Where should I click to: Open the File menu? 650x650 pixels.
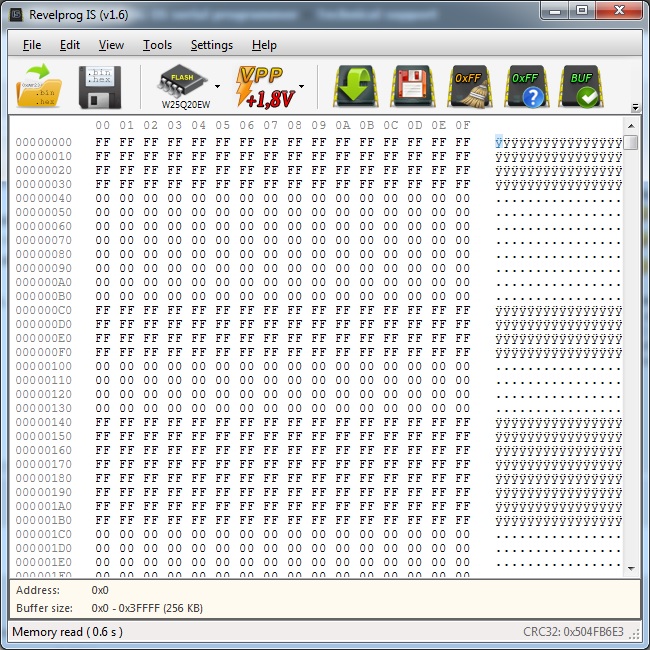pos(32,45)
